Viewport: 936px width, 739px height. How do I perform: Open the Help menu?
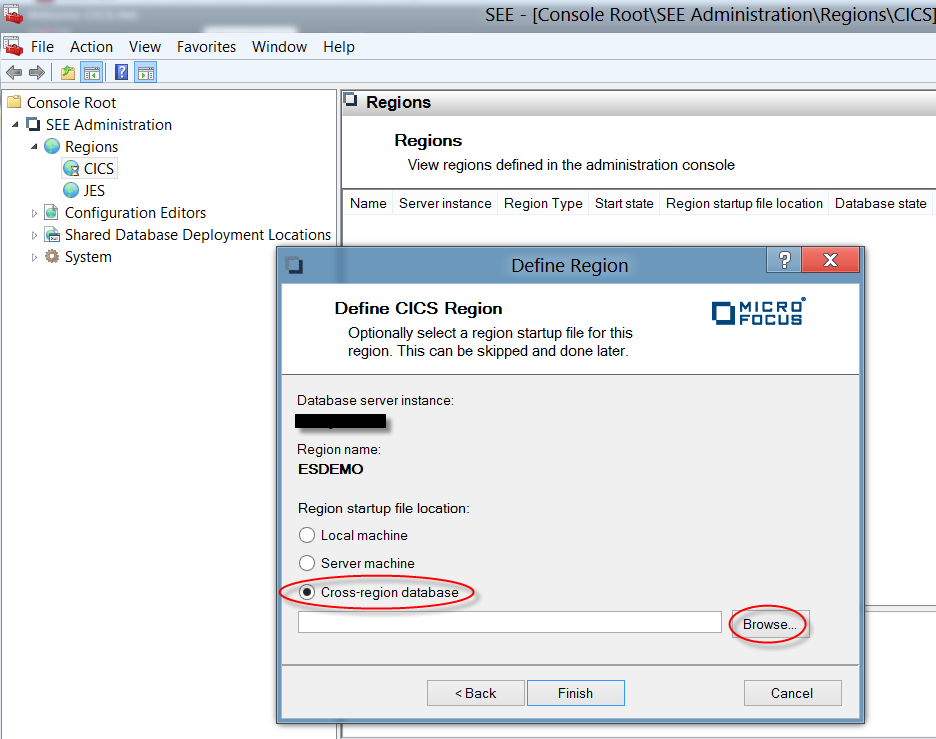pyautogui.click(x=339, y=47)
